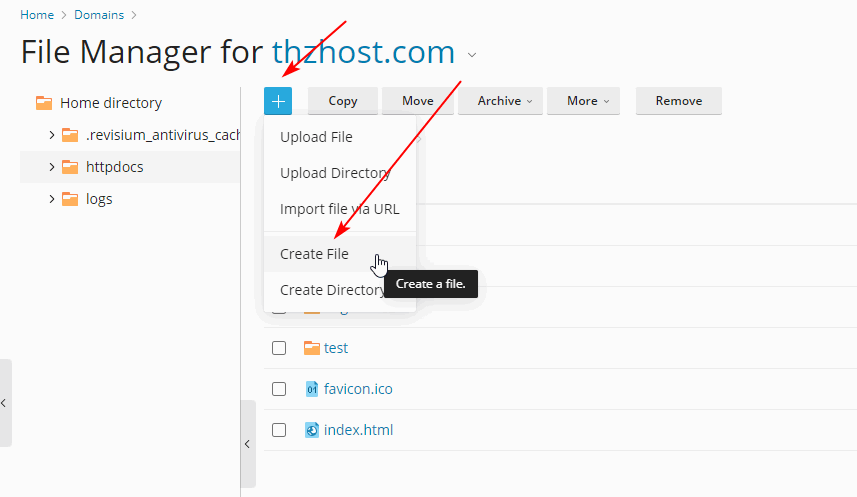Open the favicon.ico file link
Viewport: 857px width, 497px height.
coord(358,389)
